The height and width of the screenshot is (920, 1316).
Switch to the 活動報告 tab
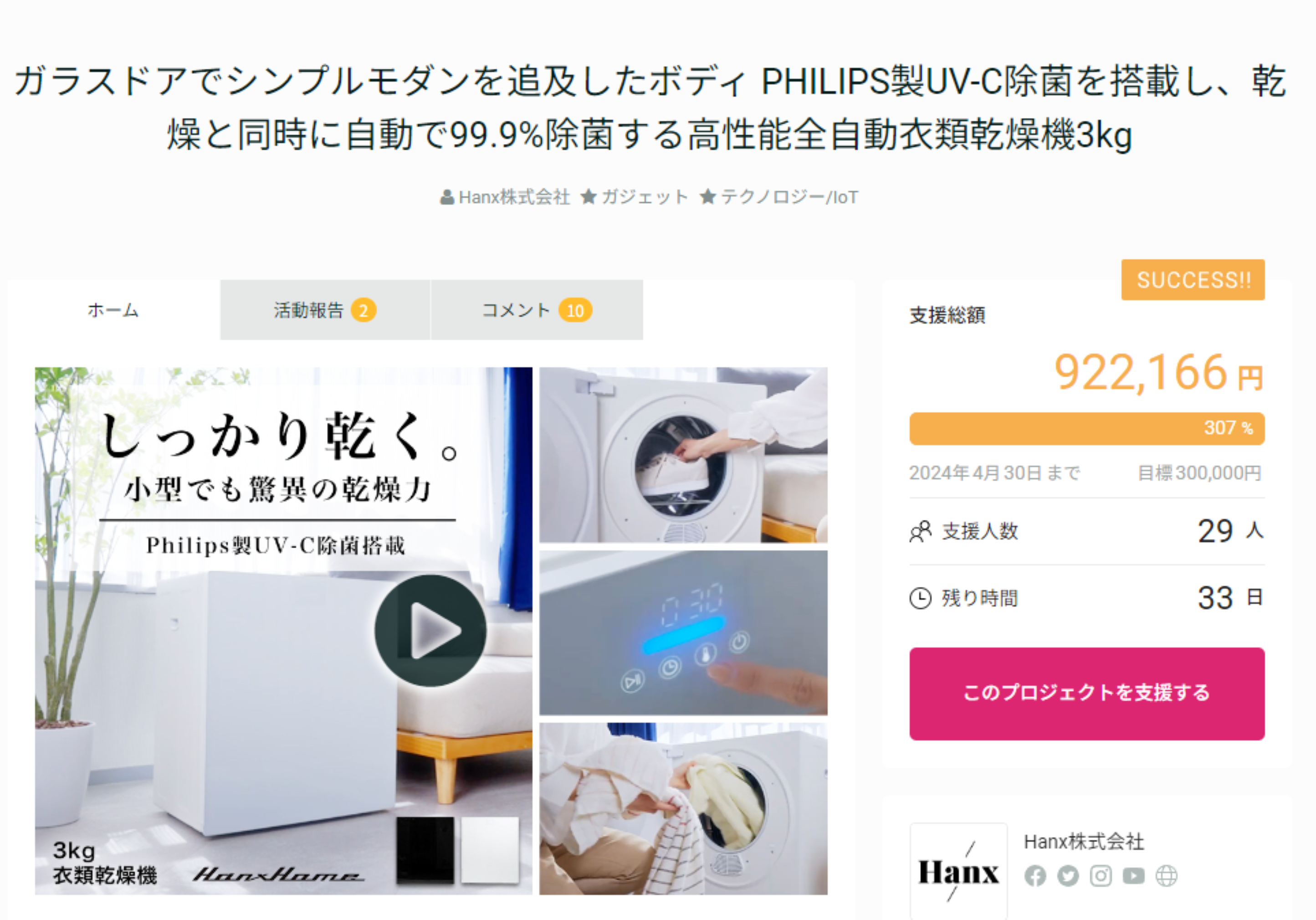pyautogui.click(x=325, y=310)
